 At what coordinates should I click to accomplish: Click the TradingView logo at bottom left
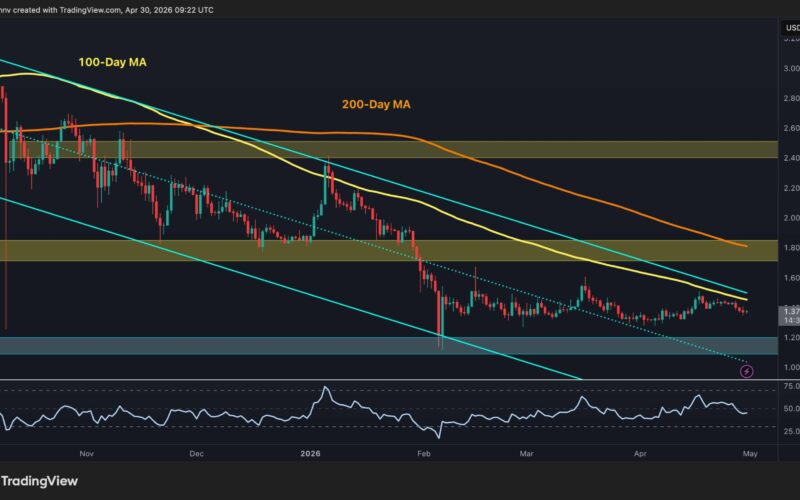[x=39, y=481]
